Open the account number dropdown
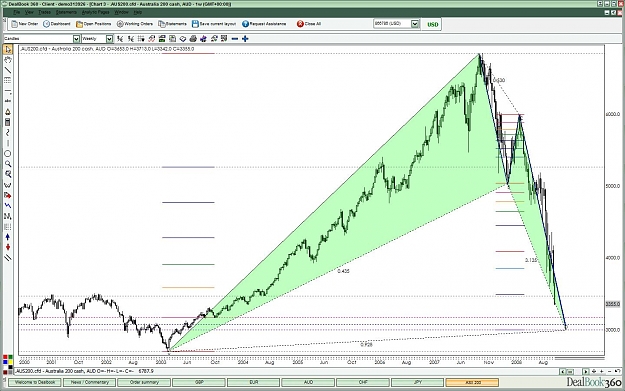625x391 pixels. (x=415, y=24)
